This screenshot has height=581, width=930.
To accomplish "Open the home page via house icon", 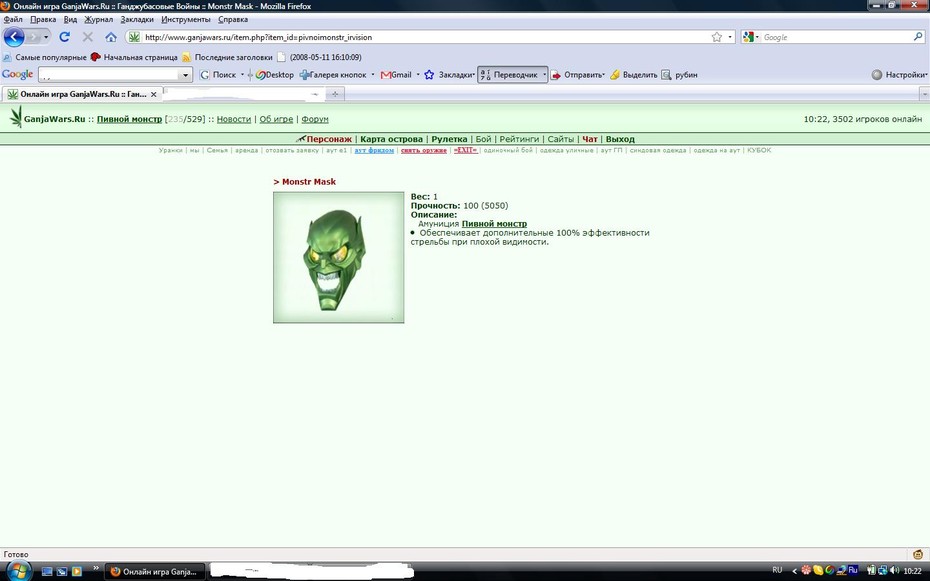I will (x=111, y=37).
